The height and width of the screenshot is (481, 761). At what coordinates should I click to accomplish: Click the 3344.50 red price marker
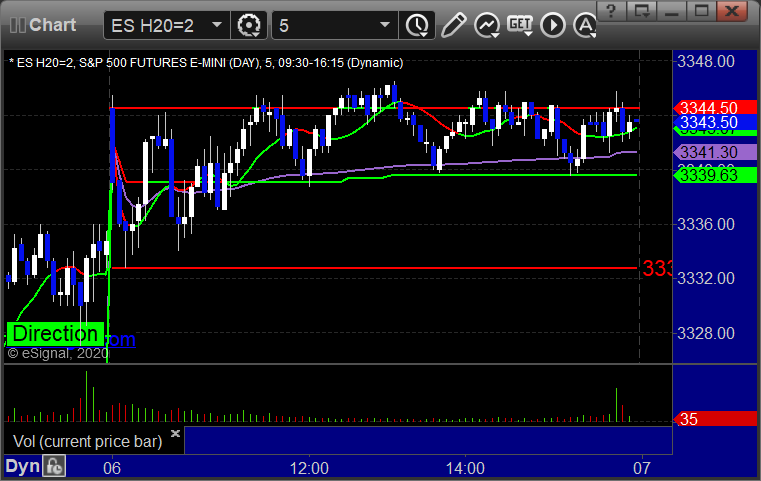point(715,107)
